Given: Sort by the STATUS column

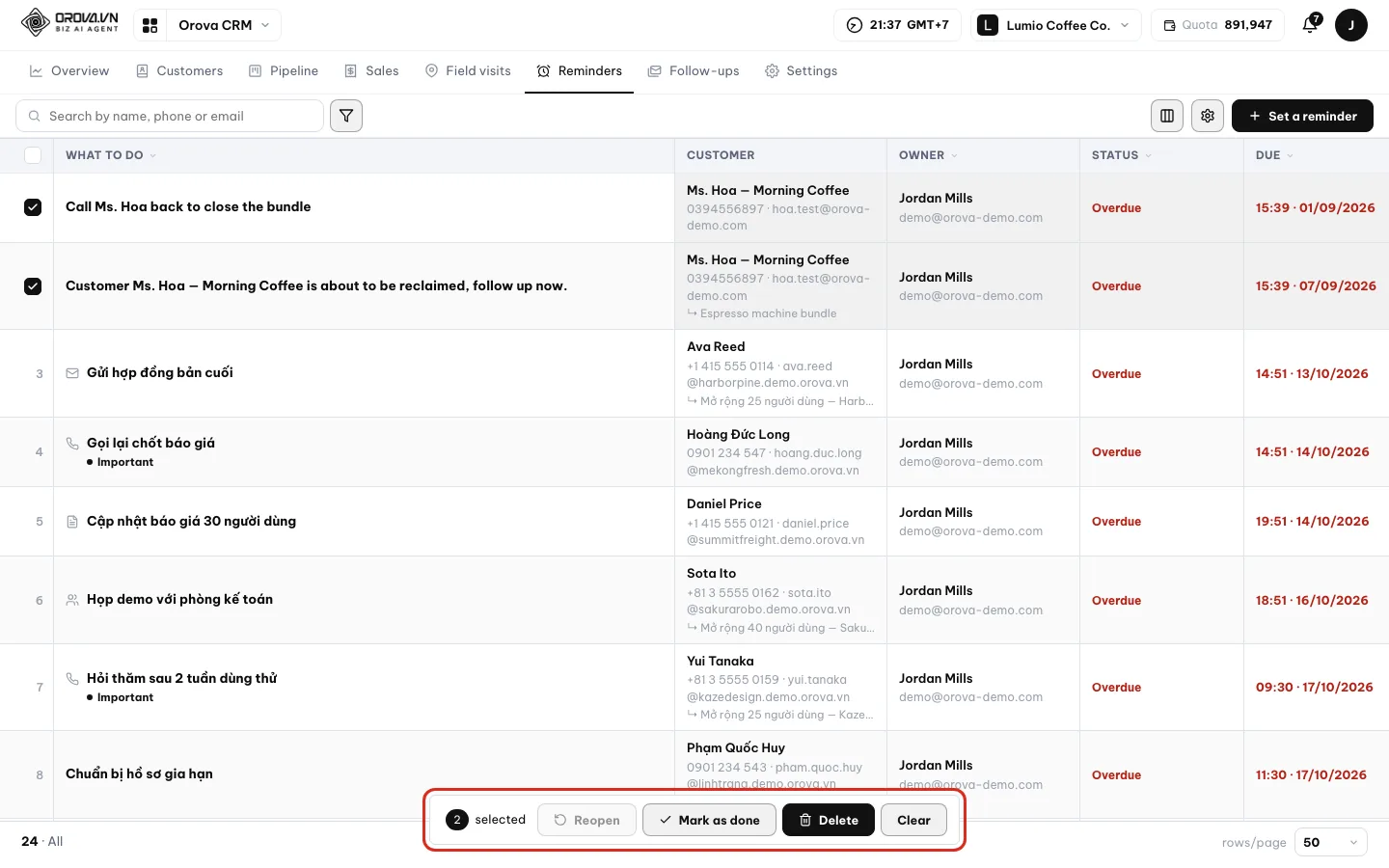Looking at the screenshot, I should 1121,155.
